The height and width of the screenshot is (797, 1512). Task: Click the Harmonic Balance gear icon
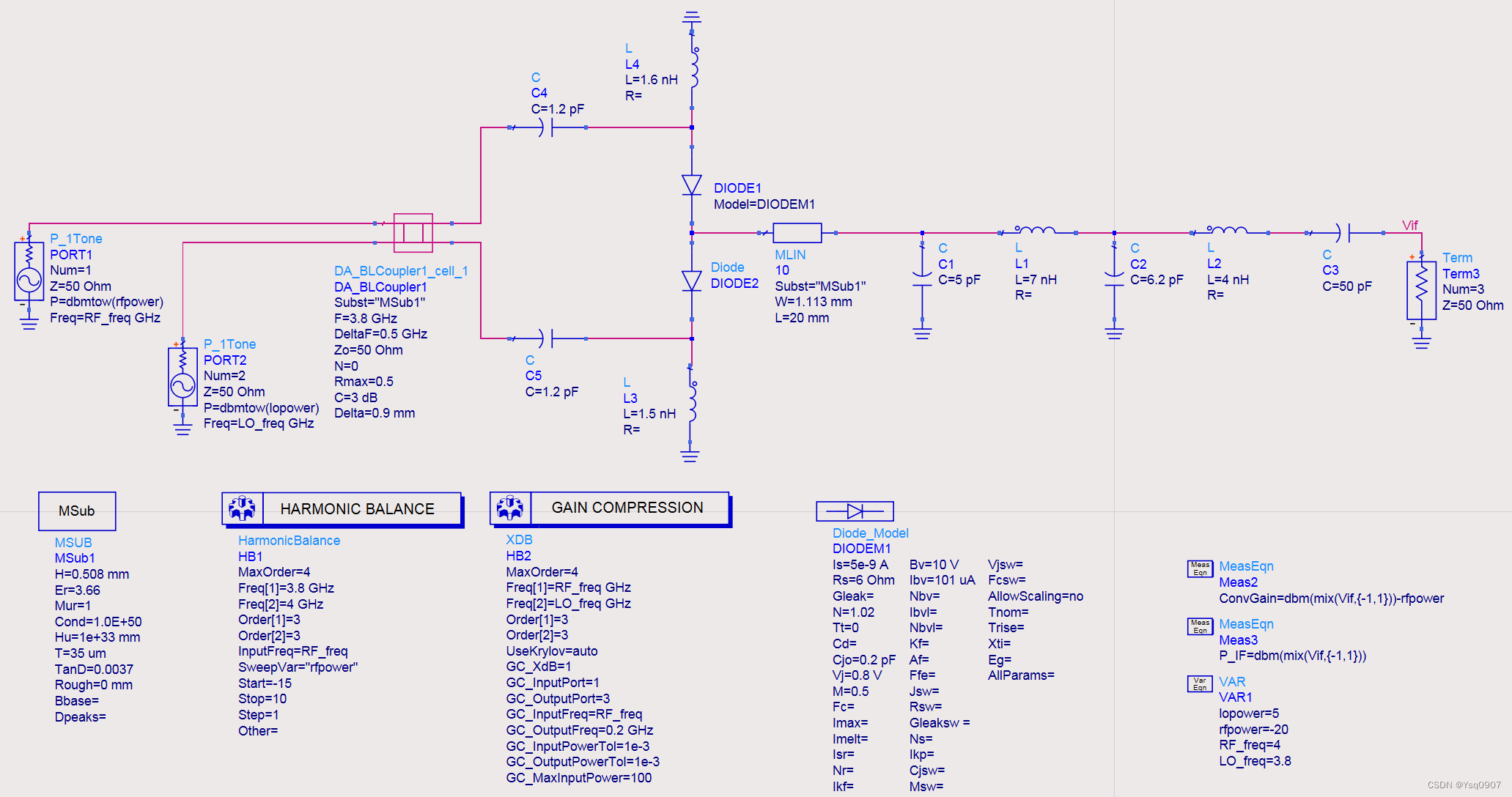[242, 508]
